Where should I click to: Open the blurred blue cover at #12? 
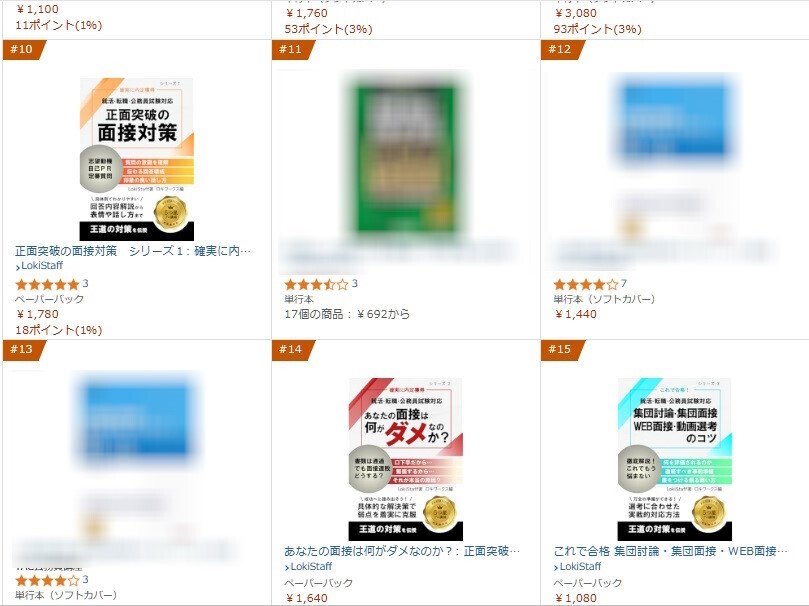[675, 120]
